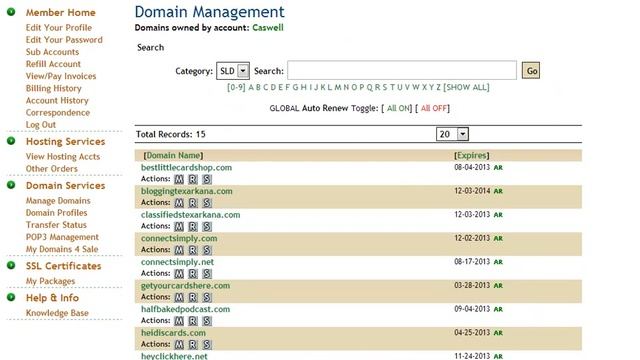Toggle AR auto renew for bestlittlecardshop.com
Viewport: 640px width, 360px height.
click(x=498, y=168)
